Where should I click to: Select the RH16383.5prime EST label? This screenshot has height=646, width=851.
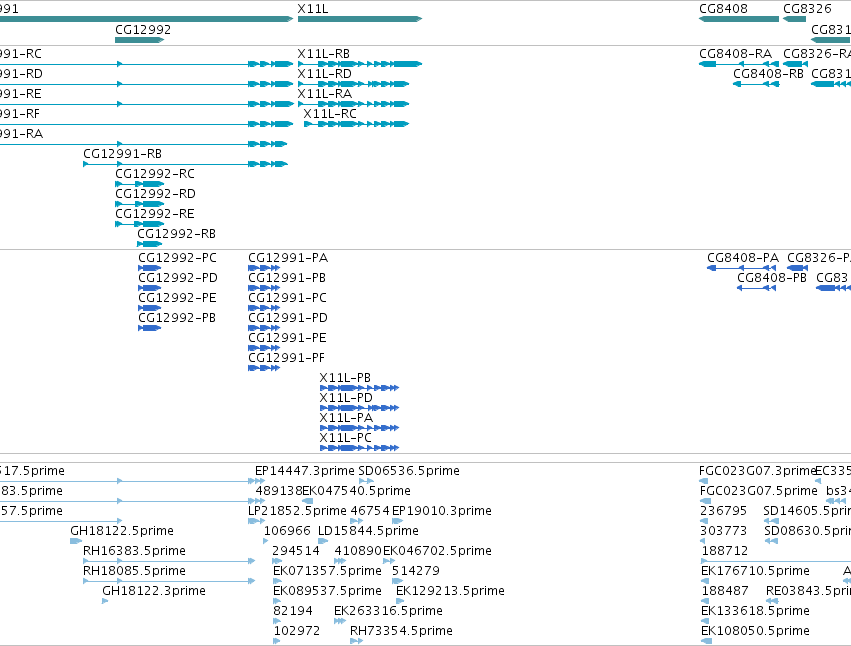[x=135, y=552]
